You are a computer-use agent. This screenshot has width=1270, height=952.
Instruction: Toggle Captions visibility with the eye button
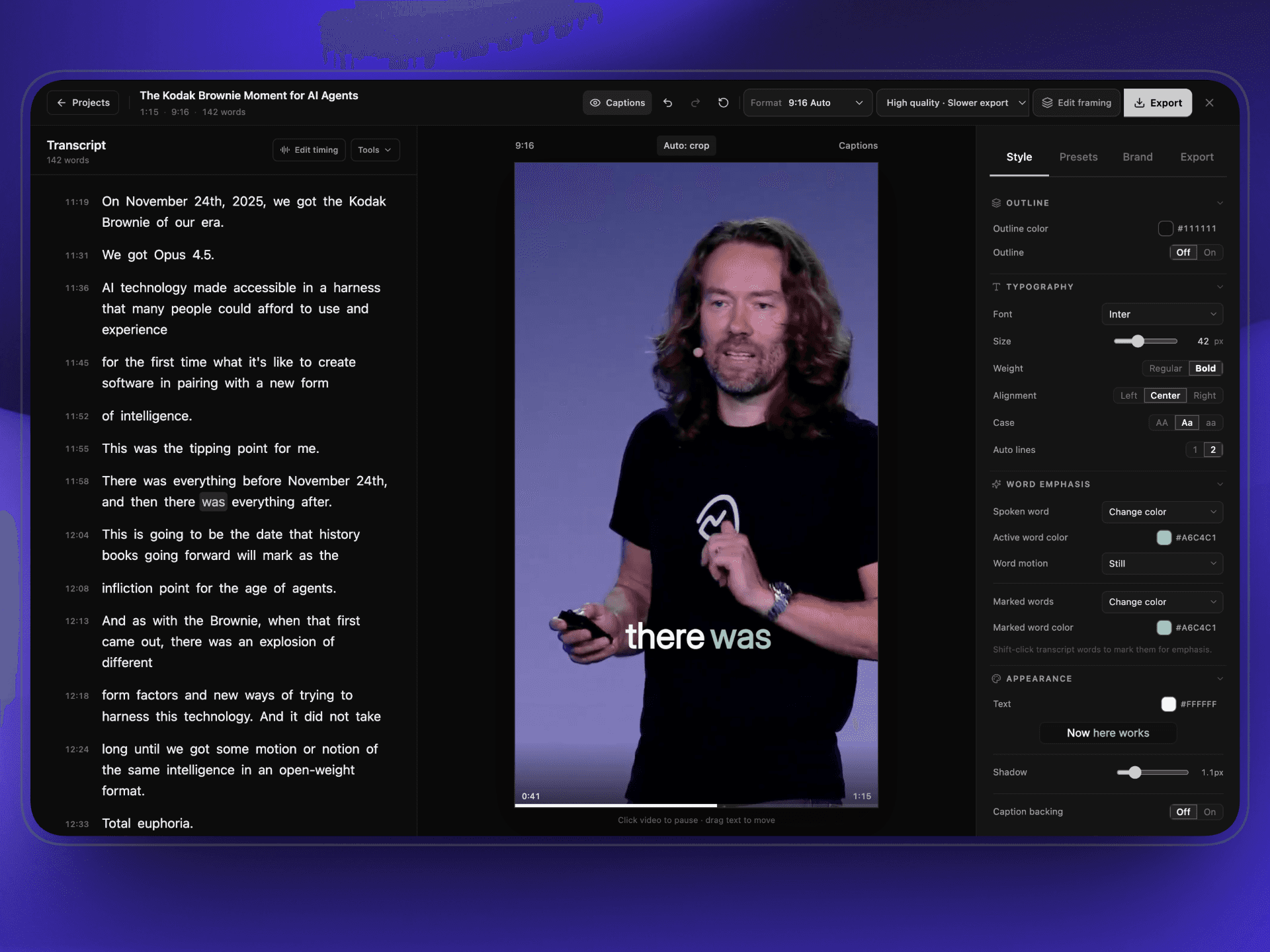pos(617,103)
